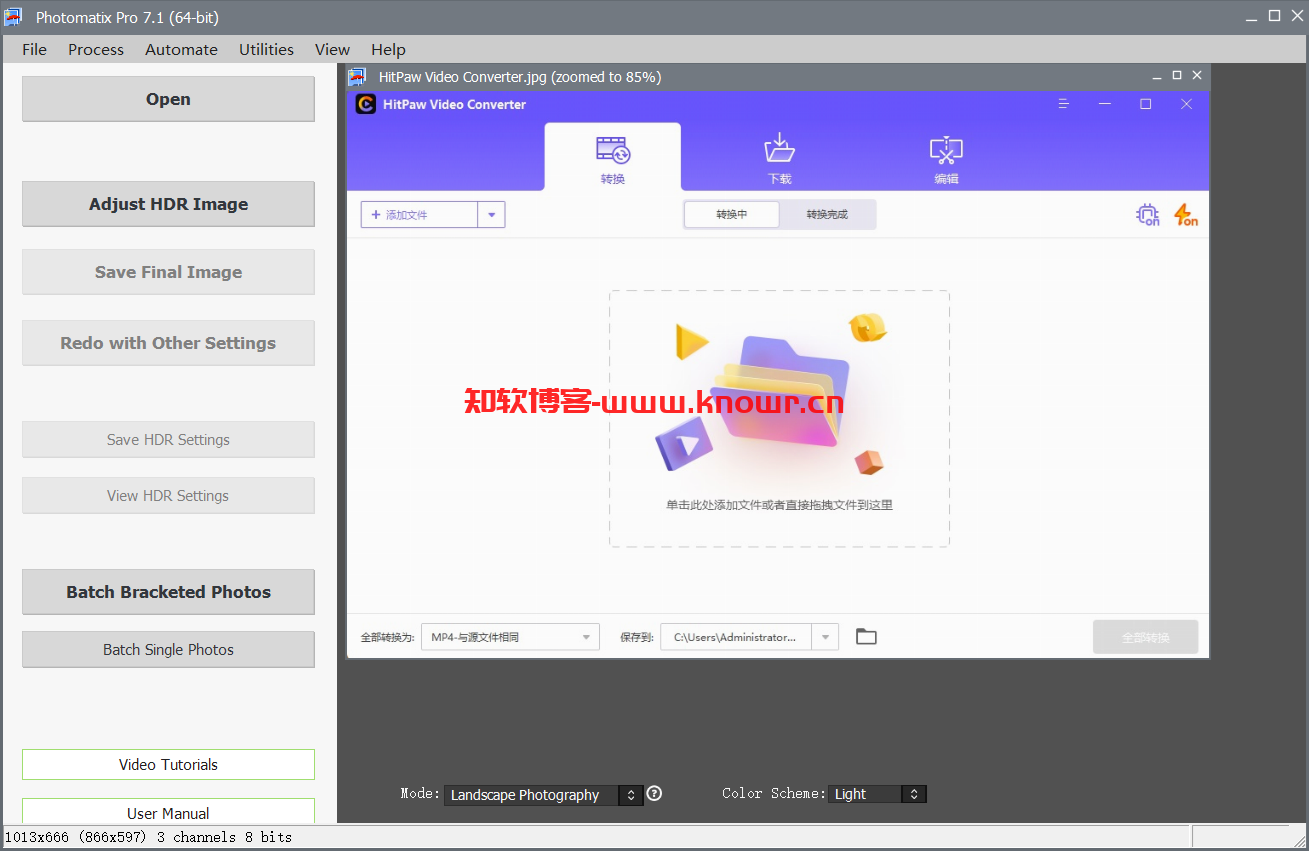Open the File menu

point(34,49)
